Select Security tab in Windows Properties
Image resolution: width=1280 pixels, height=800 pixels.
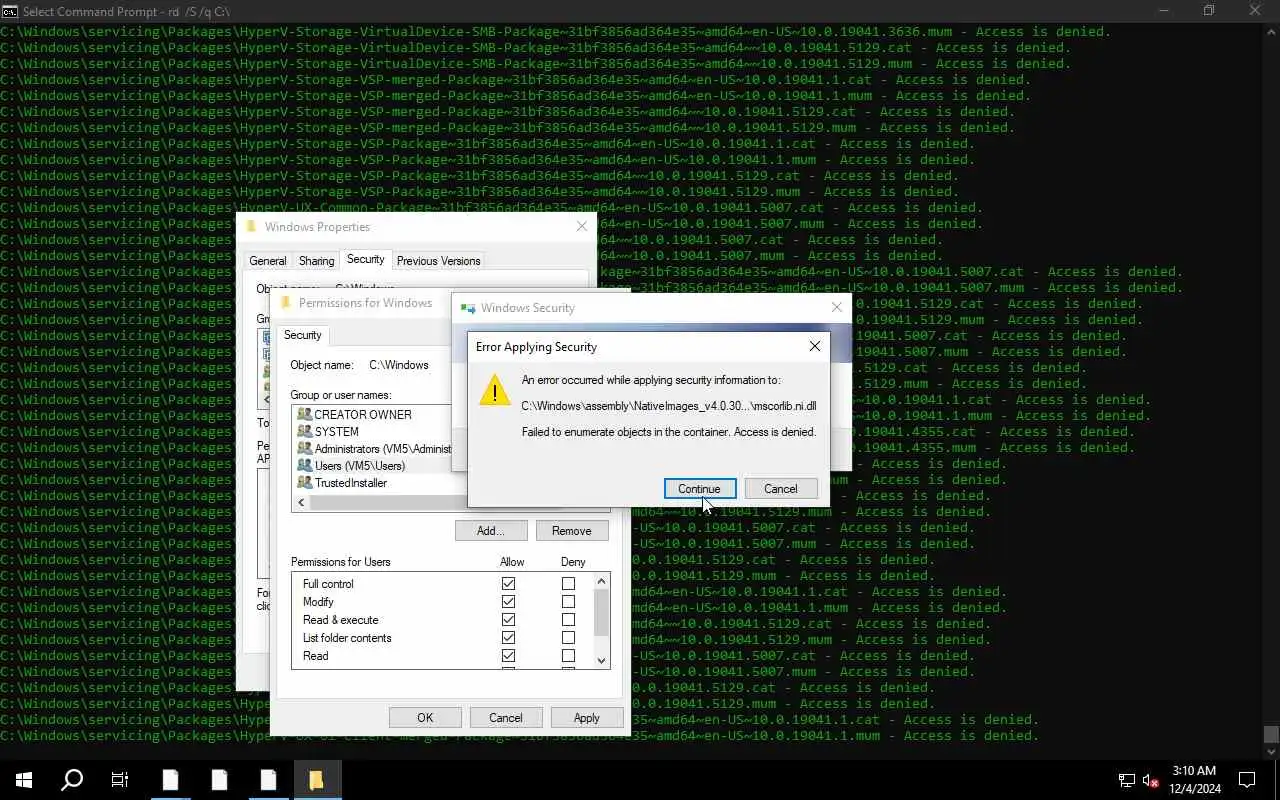pos(365,259)
